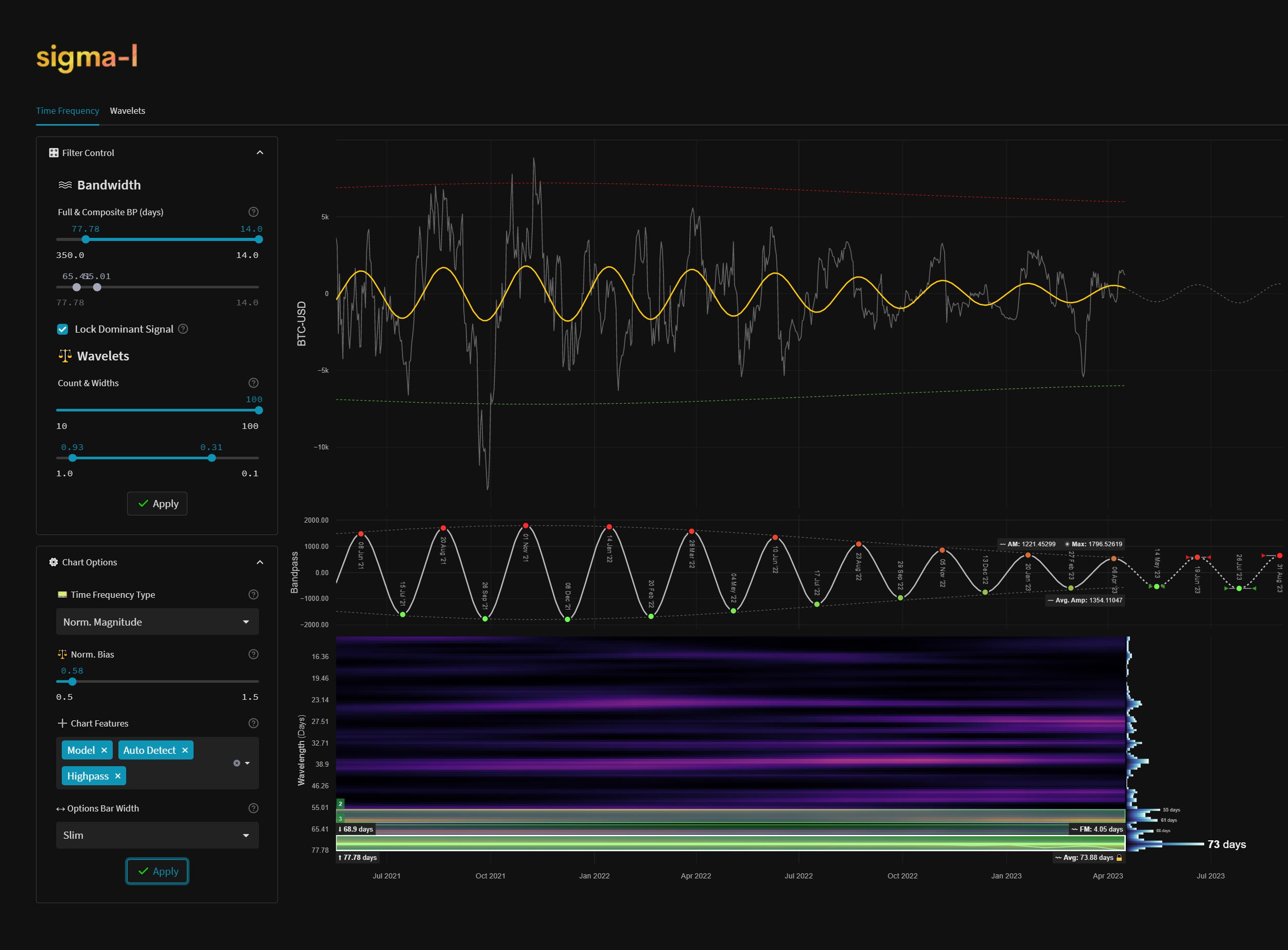Switch to the Wavelets tab
This screenshot has width=1288, height=950.
click(127, 111)
